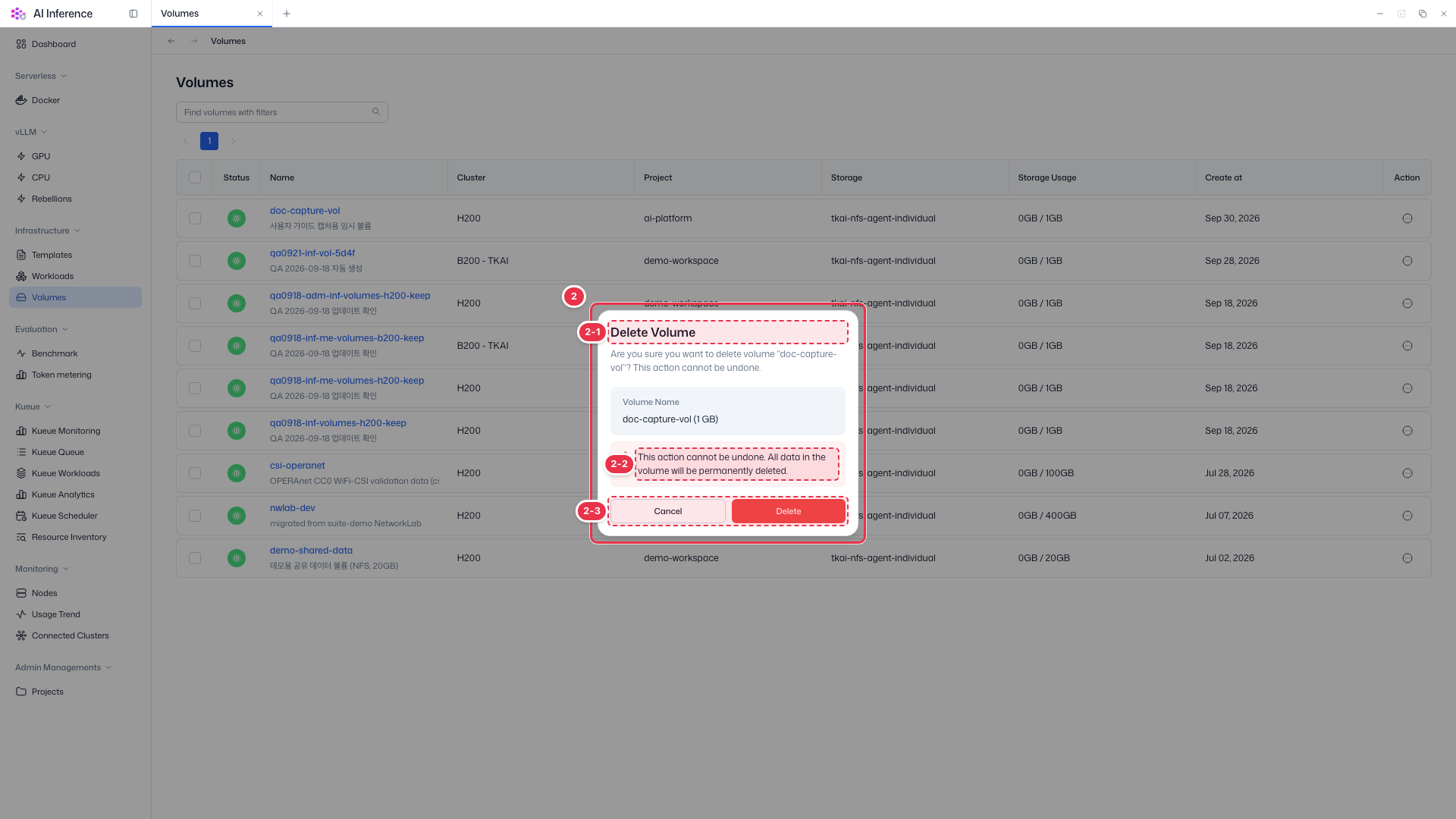Viewport: 1456px width, 819px height.
Task: Collapse the Serverless section
Action: pyautogui.click(x=41, y=76)
